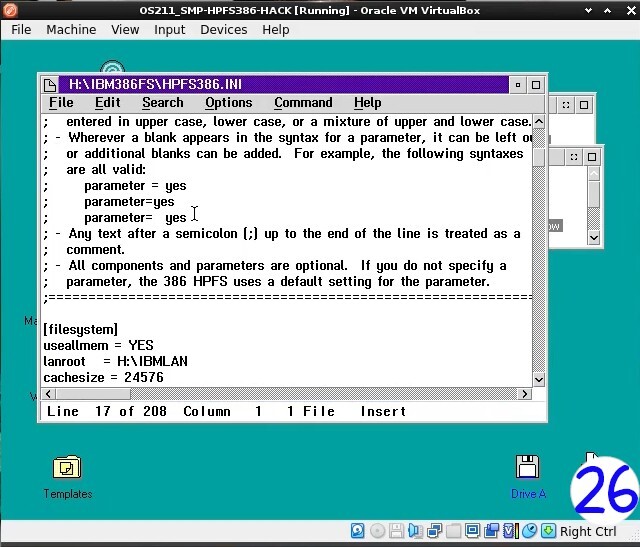This screenshot has height=547, width=640.
Task: Open VirtualBox Devices menu
Action: tap(224, 29)
